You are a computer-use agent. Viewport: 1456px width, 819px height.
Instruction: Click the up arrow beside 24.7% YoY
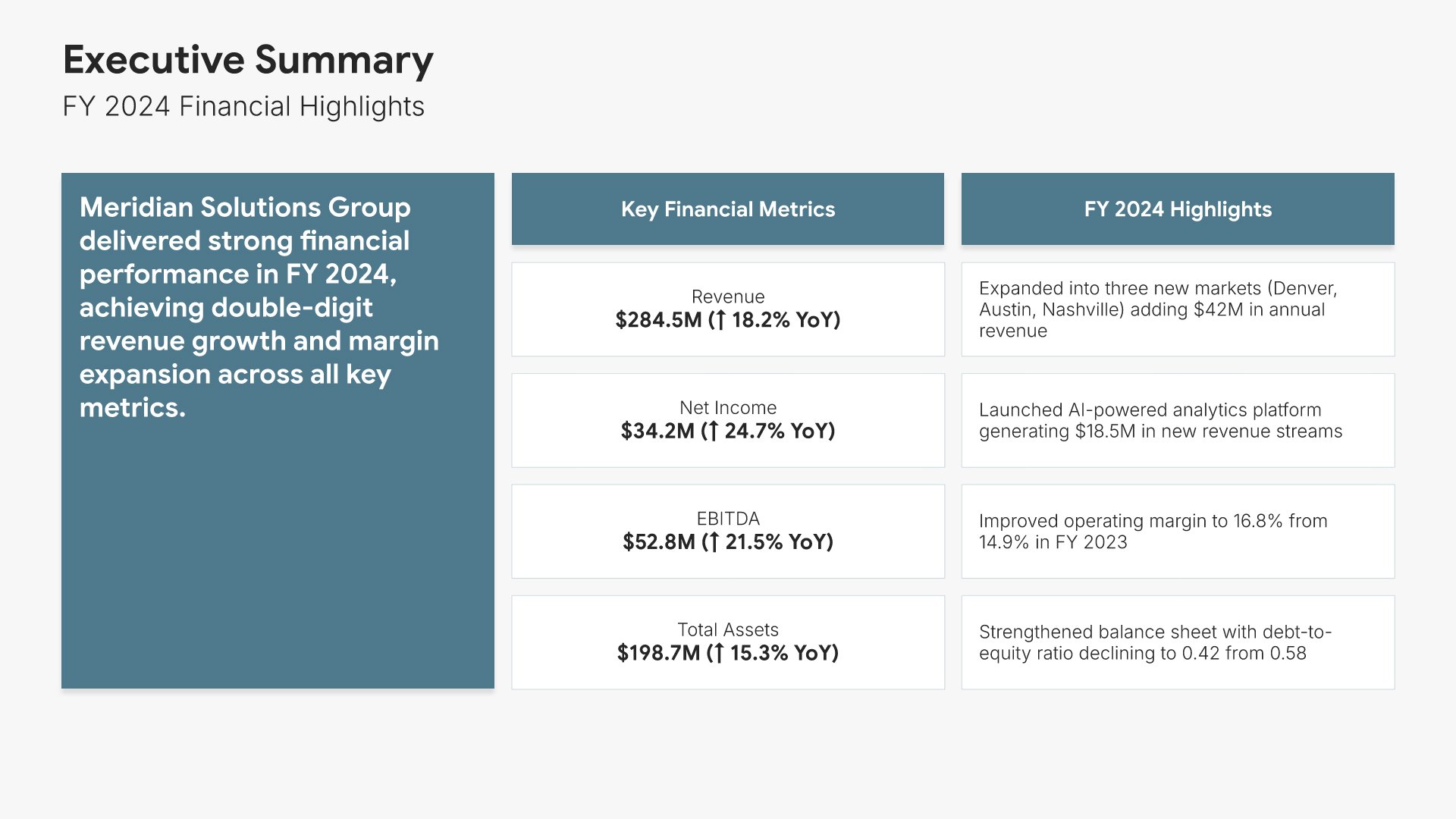click(x=713, y=431)
